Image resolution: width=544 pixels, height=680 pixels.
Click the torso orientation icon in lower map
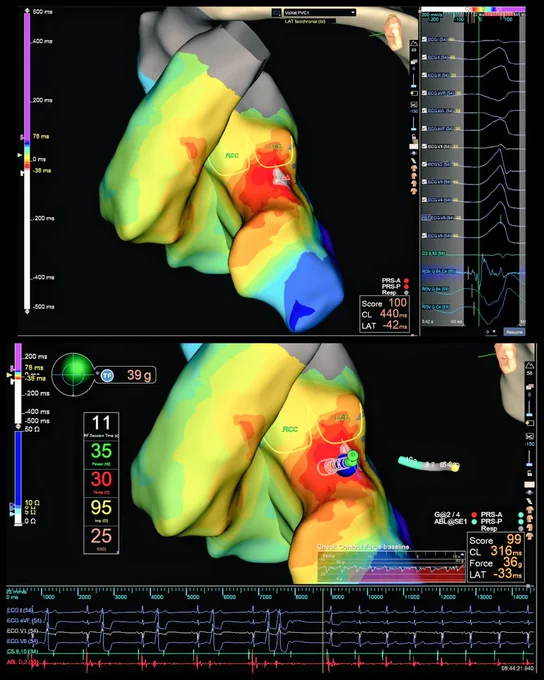[x=508, y=359]
